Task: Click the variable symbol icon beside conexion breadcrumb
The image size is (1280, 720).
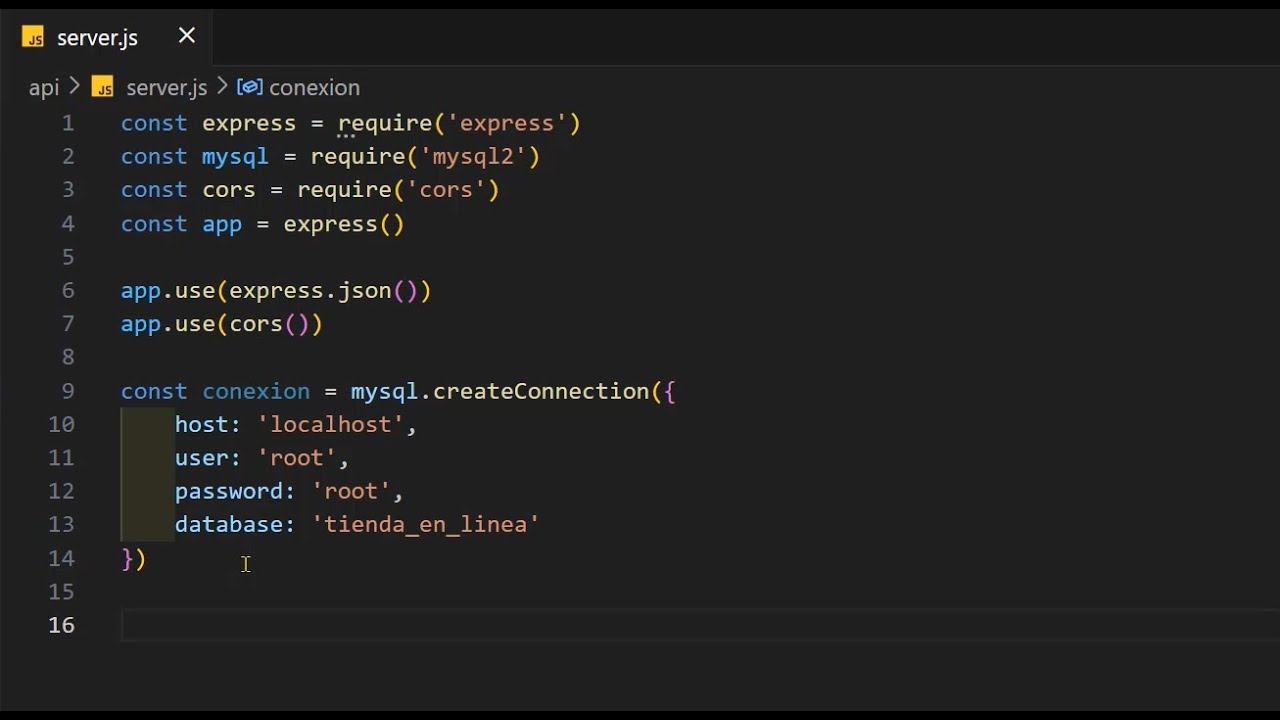Action: tap(249, 87)
